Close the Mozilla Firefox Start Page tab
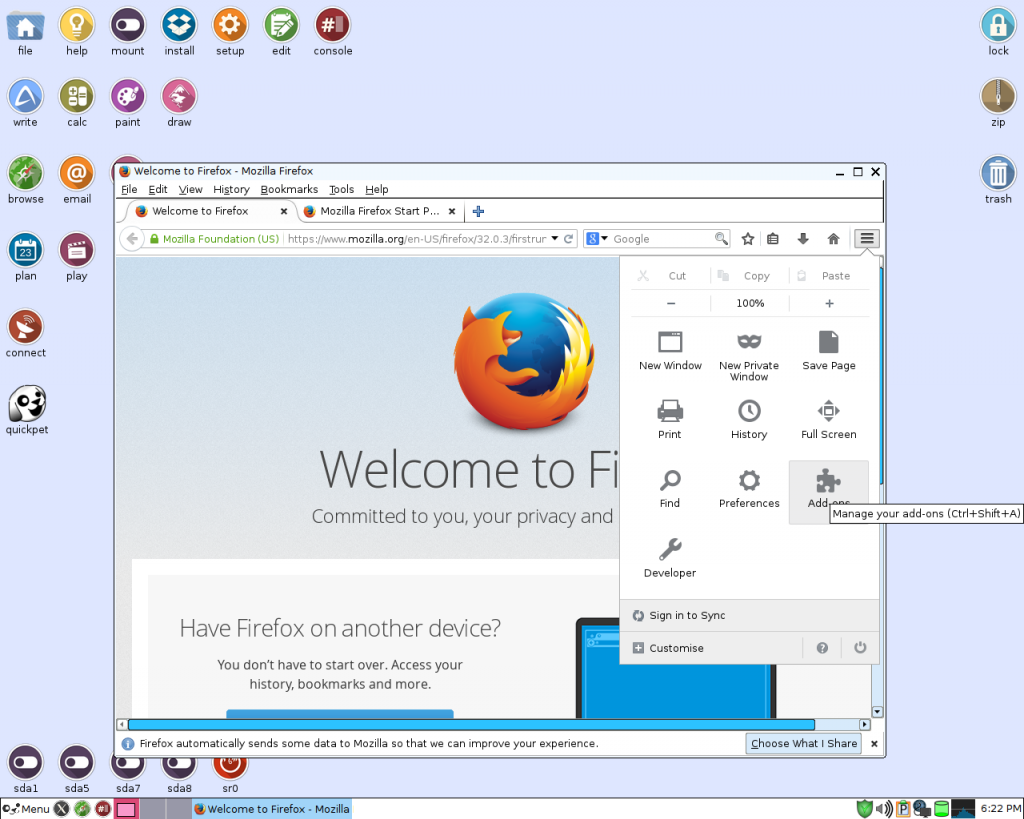This screenshot has width=1024, height=819. (452, 212)
